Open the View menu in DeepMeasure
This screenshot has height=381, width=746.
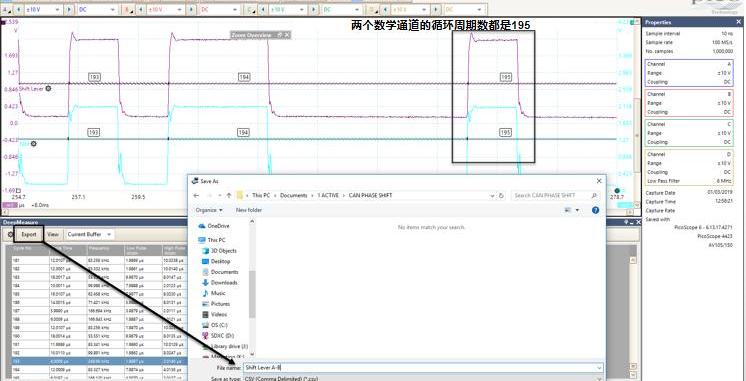pos(53,234)
